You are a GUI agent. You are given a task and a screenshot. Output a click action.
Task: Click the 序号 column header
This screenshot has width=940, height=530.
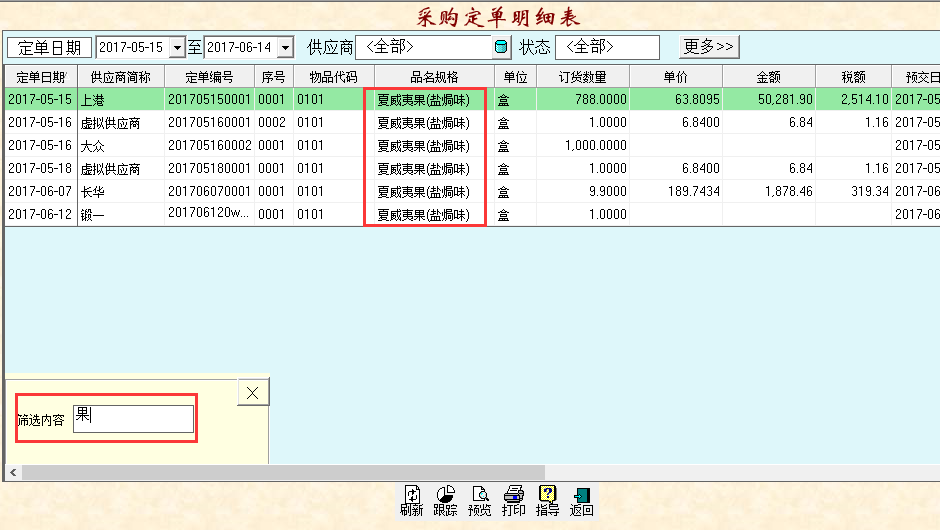[x=273, y=77]
